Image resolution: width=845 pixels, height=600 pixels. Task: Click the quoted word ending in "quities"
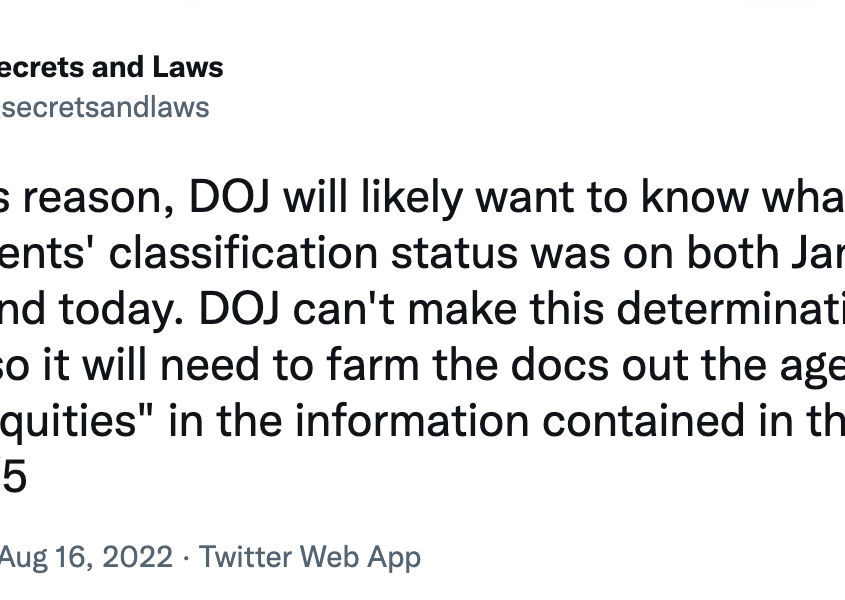click(x=77, y=422)
